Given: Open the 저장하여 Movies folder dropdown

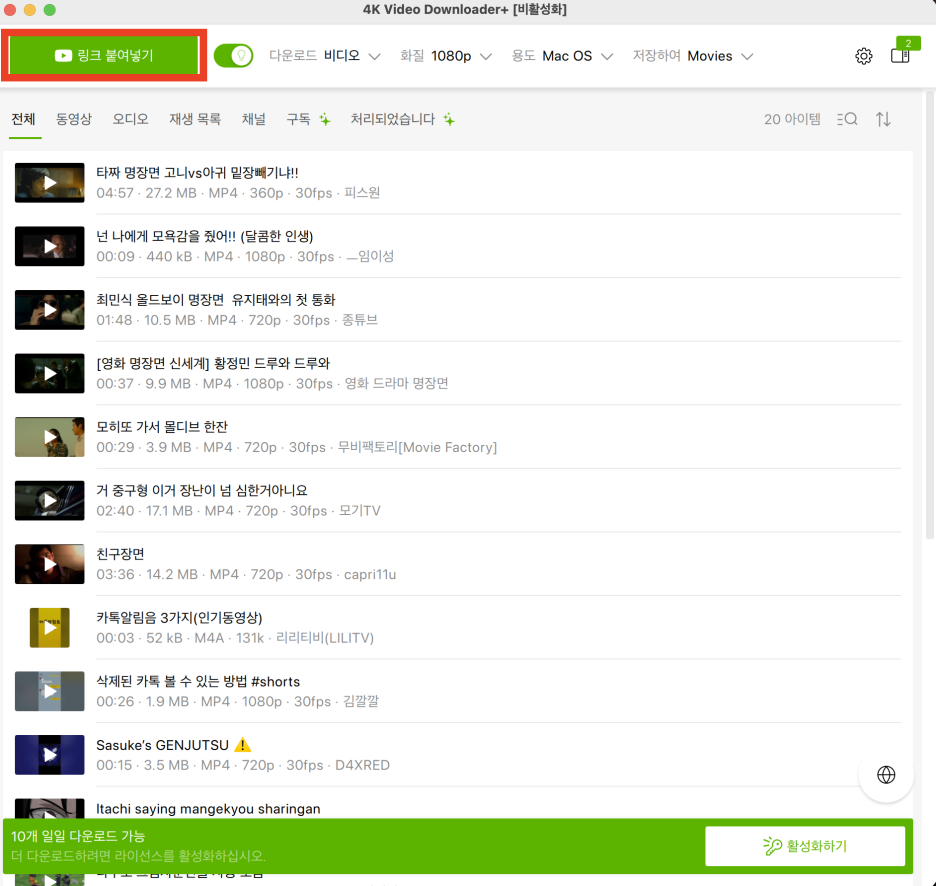Looking at the screenshot, I should [693, 56].
